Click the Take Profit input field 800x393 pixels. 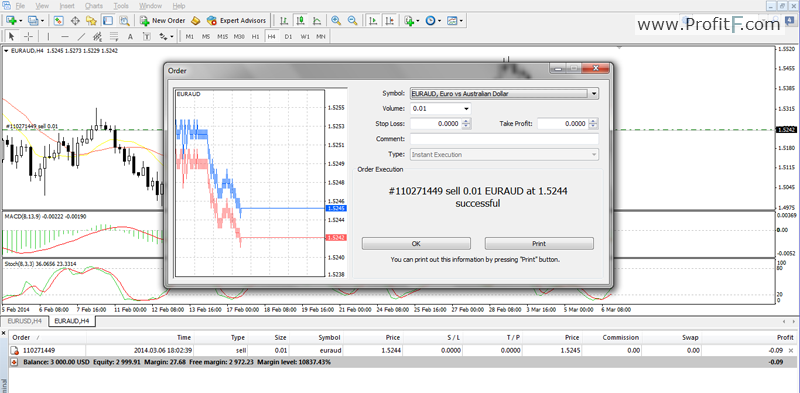[563, 124]
